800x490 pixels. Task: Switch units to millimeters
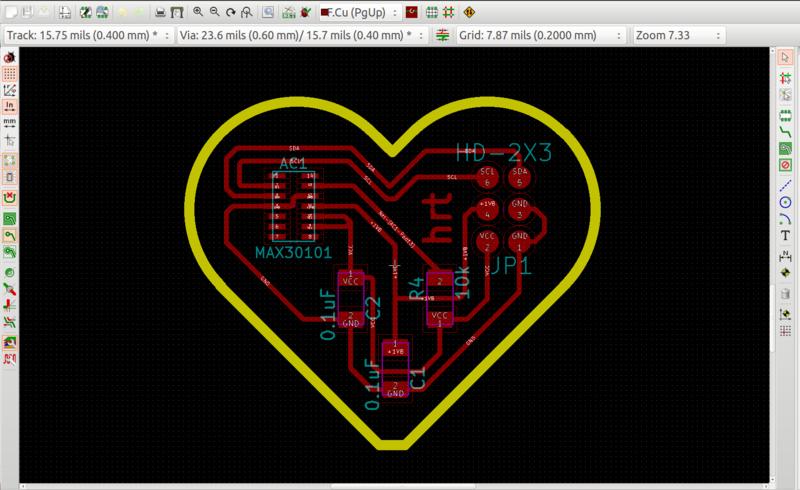click(x=9, y=122)
